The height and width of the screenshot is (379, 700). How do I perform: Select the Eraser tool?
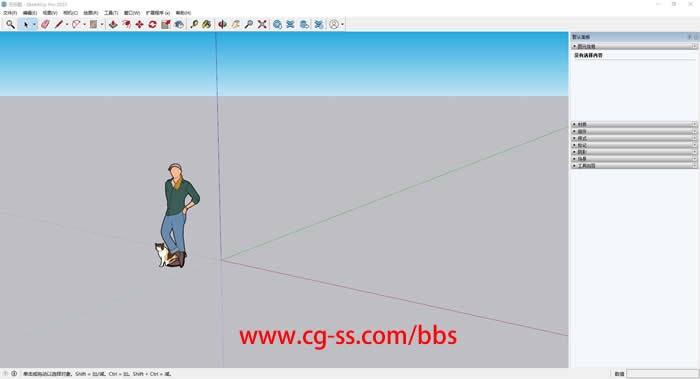click(x=45, y=25)
